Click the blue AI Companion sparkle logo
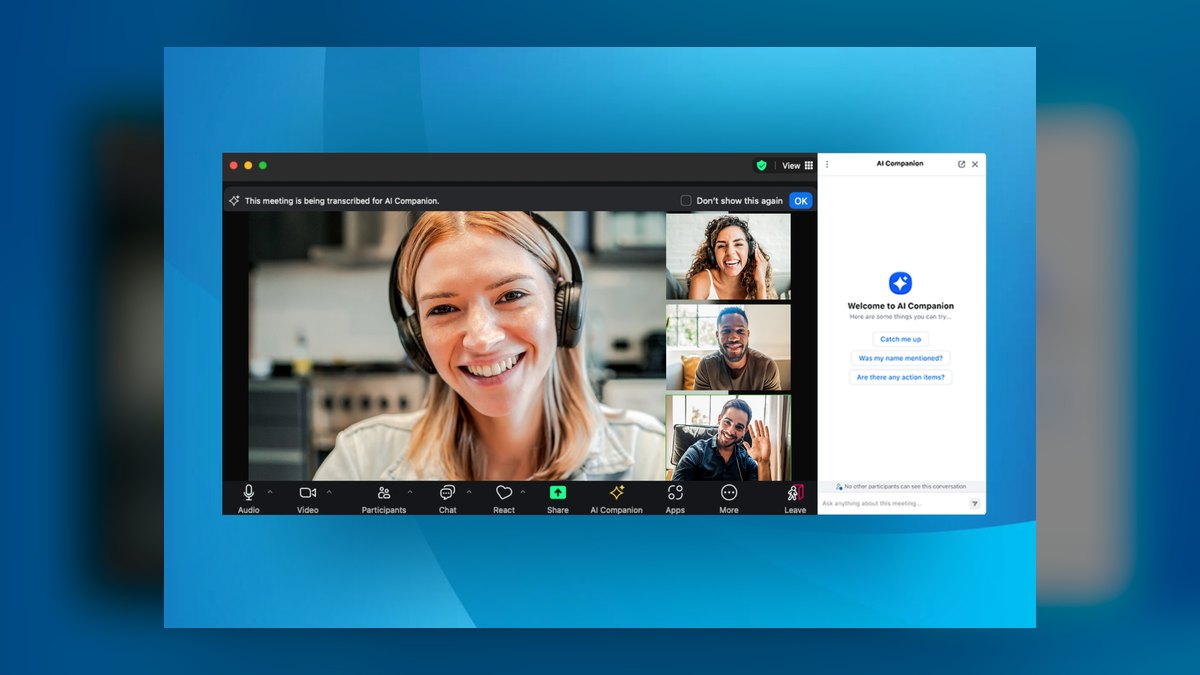 (x=901, y=283)
